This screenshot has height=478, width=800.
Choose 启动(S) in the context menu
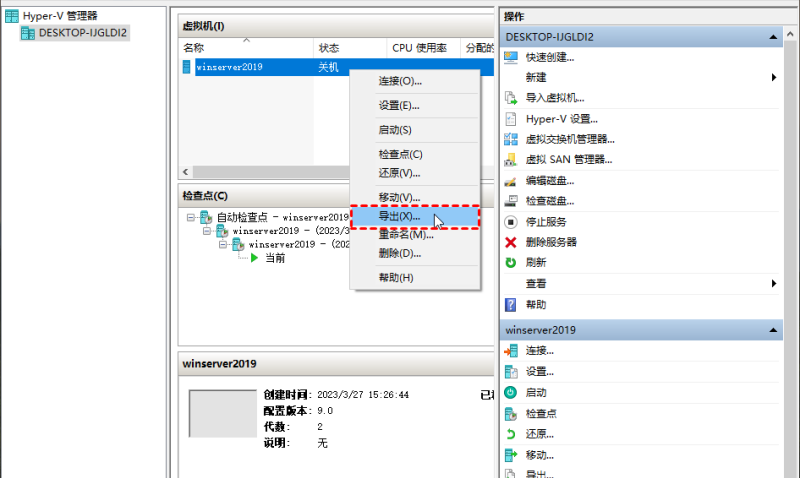(x=415, y=130)
